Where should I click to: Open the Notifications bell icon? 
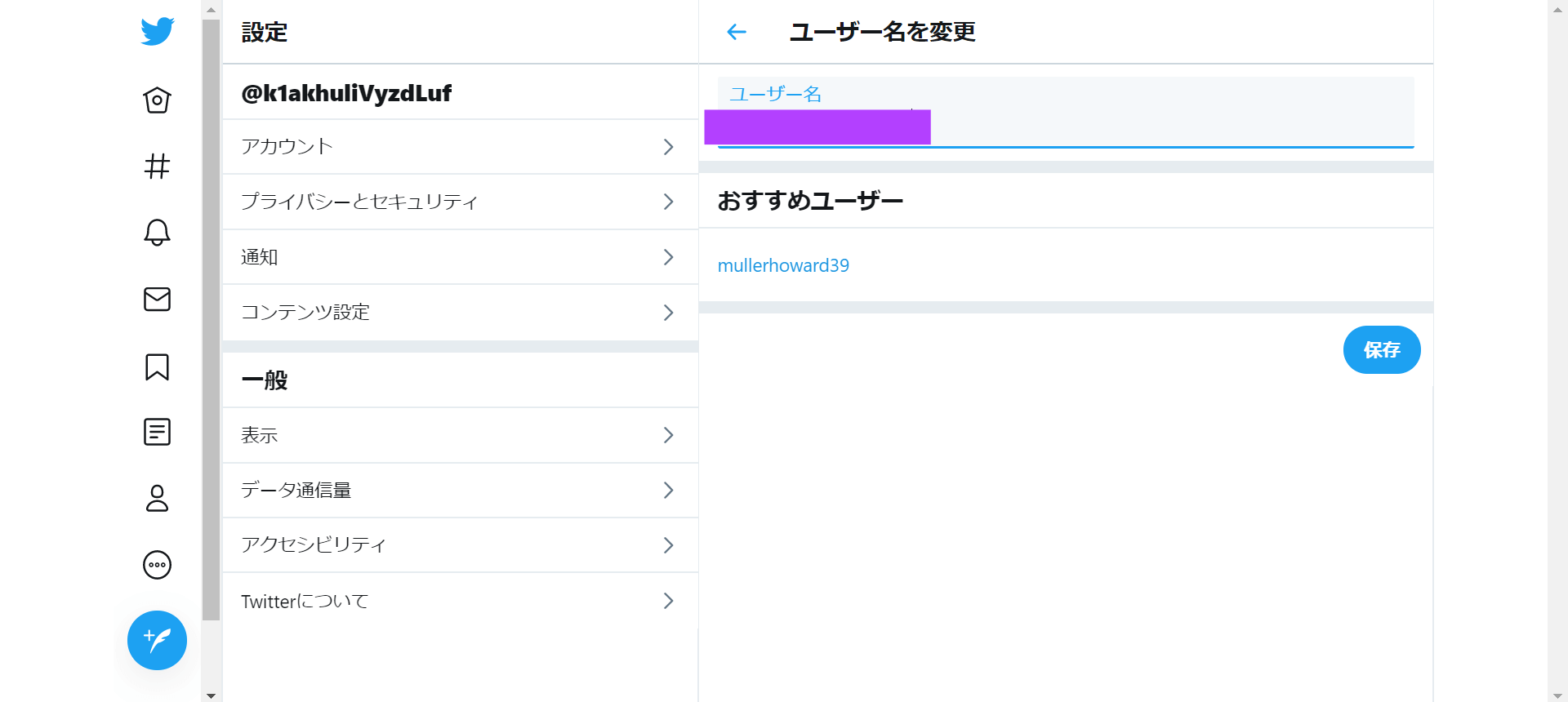click(157, 233)
